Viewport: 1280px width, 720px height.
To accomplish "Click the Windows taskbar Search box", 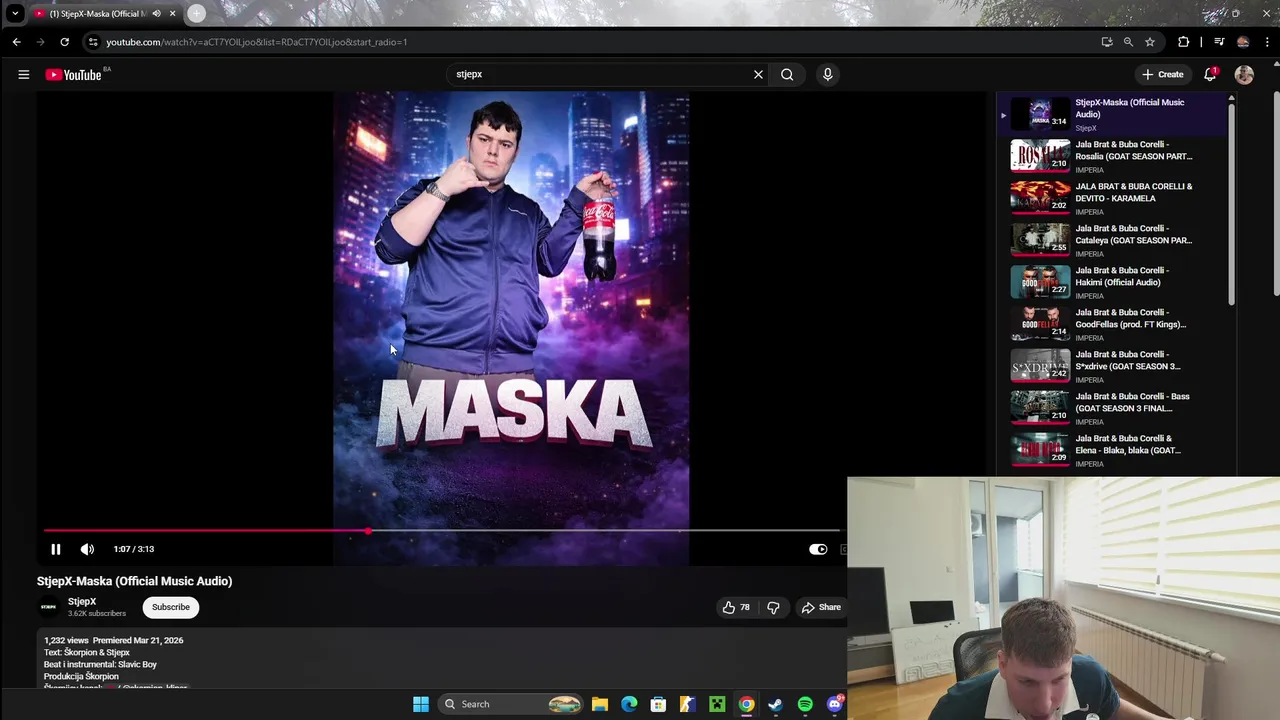I will (512, 704).
